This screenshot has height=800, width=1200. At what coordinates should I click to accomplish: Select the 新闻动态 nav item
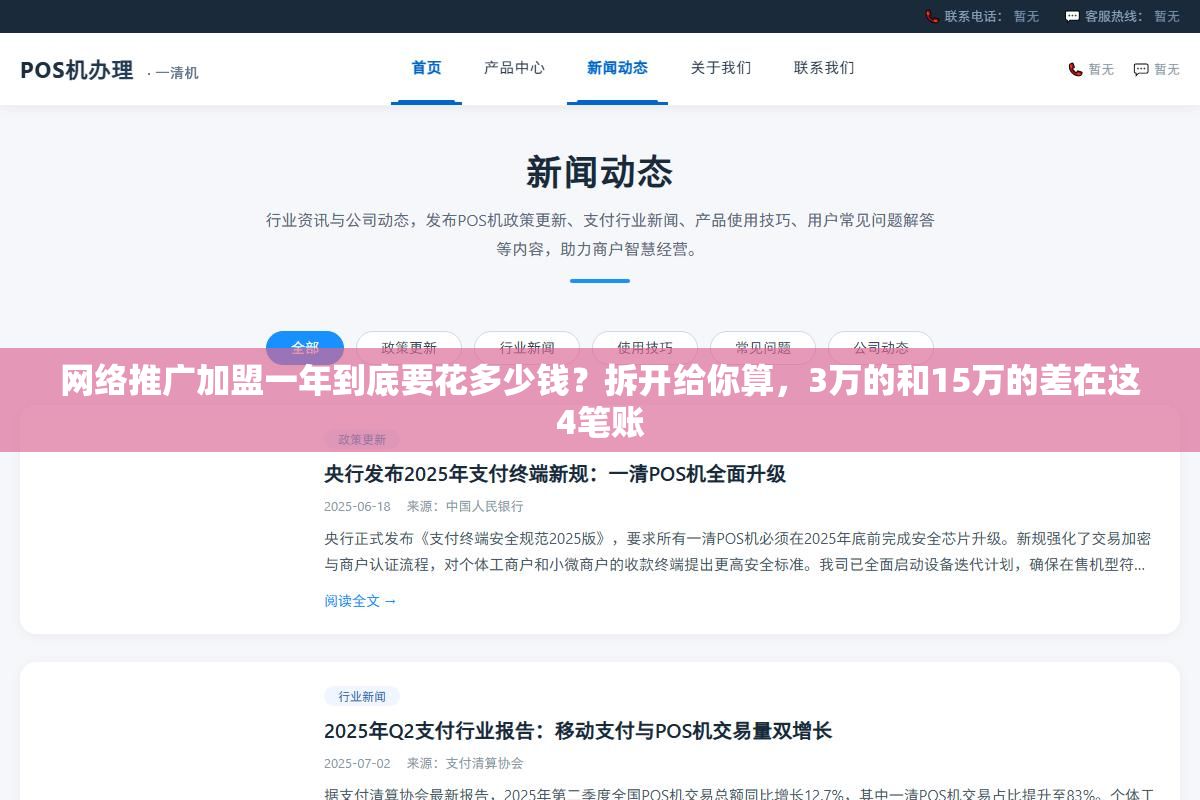pos(617,68)
